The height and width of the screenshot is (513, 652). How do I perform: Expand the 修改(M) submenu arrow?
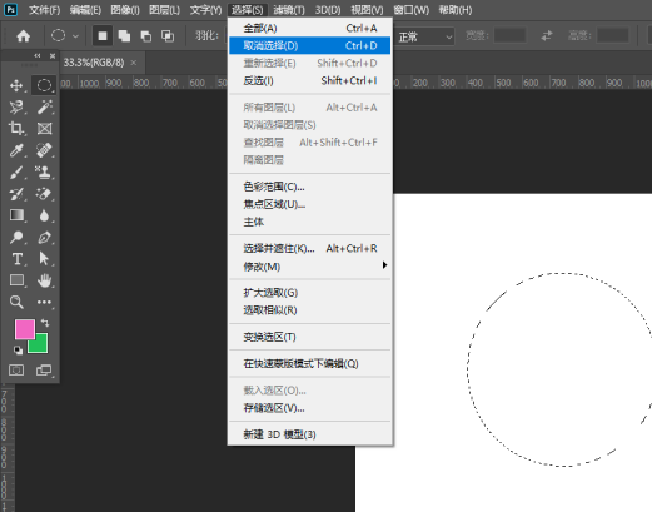tap(384, 266)
